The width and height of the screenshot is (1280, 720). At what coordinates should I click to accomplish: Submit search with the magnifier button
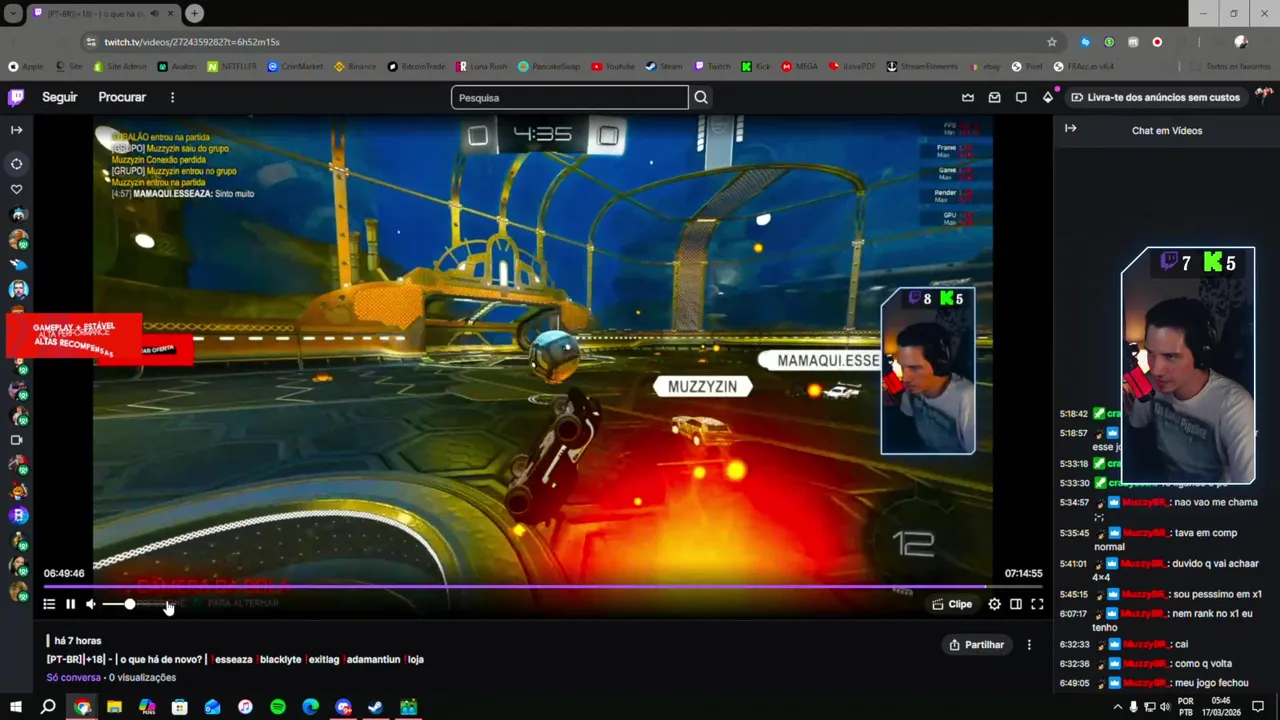point(701,97)
